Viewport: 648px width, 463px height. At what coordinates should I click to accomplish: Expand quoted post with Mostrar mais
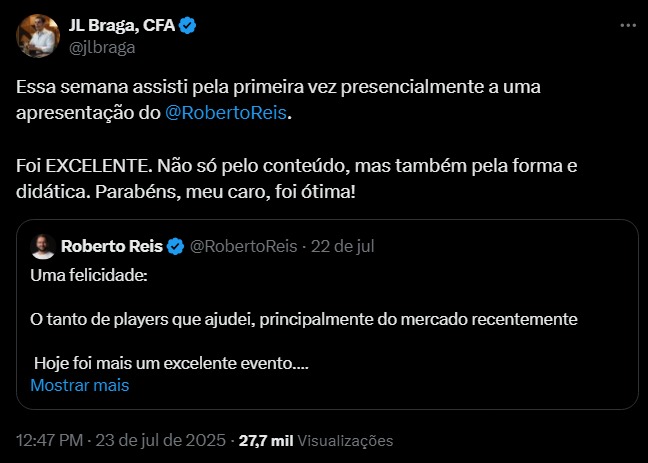pos(79,384)
